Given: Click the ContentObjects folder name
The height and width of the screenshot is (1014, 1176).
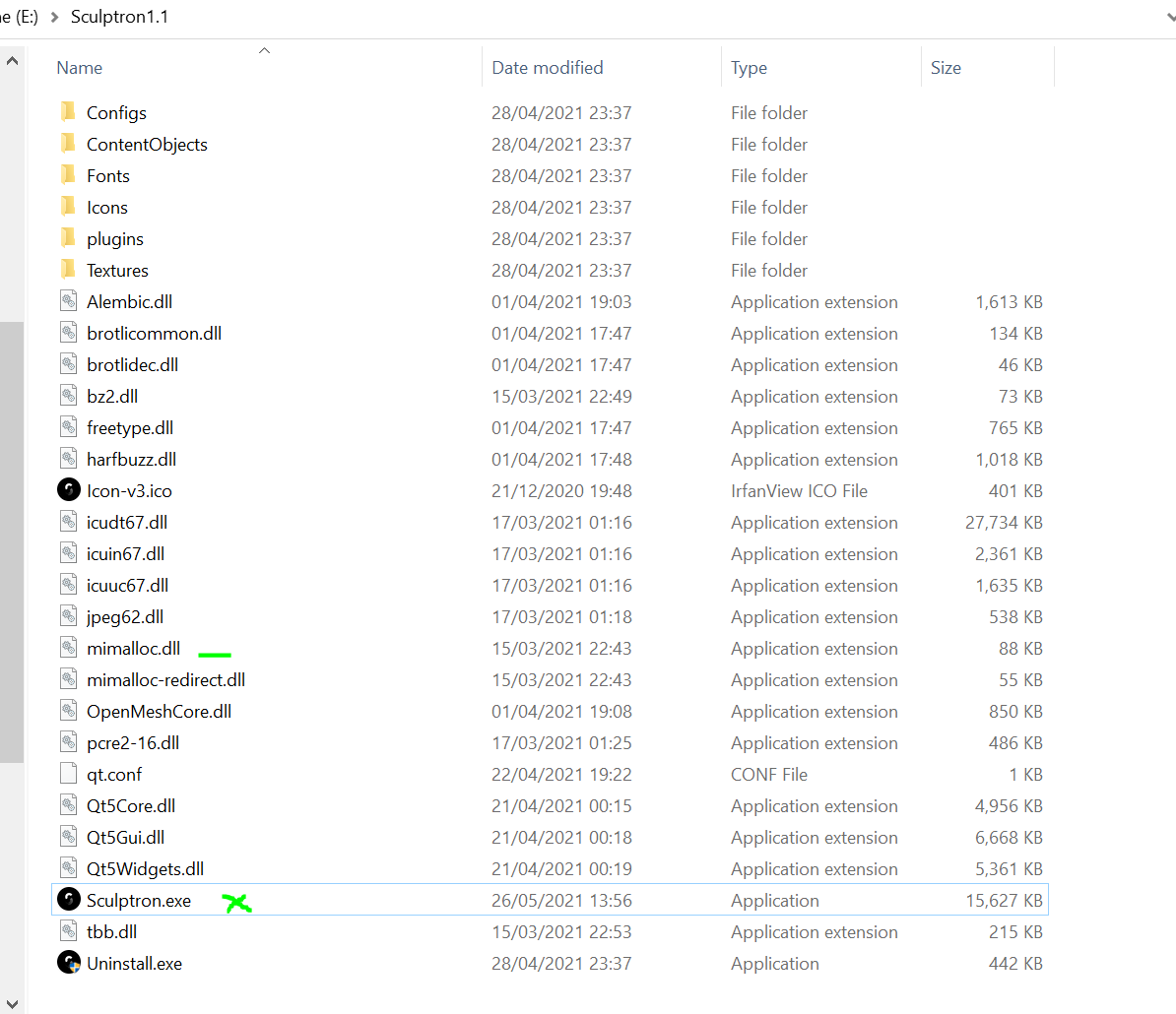Looking at the screenshot, I should (147, 145).
